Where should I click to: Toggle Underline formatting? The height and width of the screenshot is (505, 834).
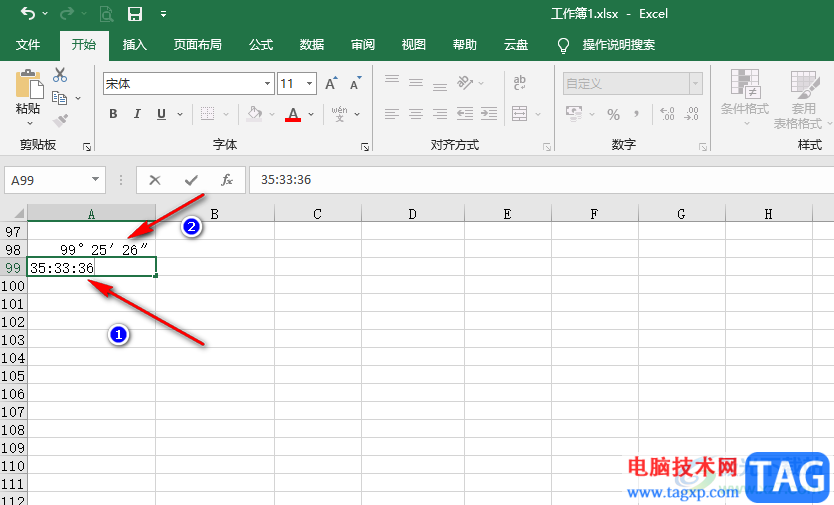click(x=162, y=113)
